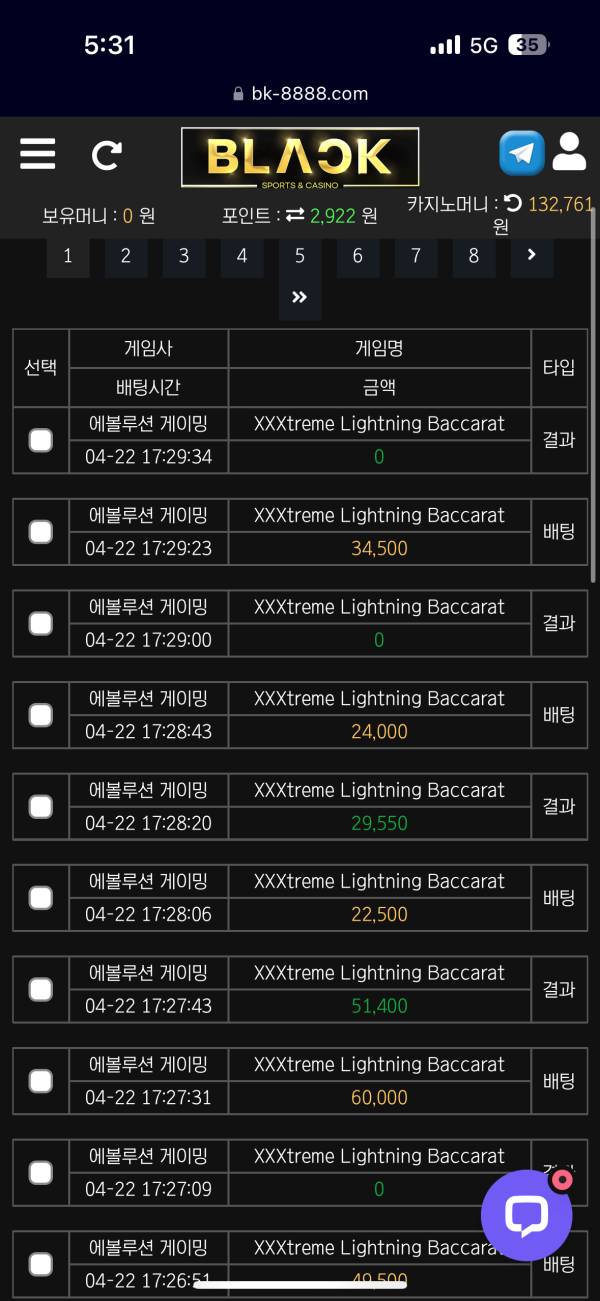Switch to page 2
Viewport: 600px width, 1301px height.
click(126, 256)
